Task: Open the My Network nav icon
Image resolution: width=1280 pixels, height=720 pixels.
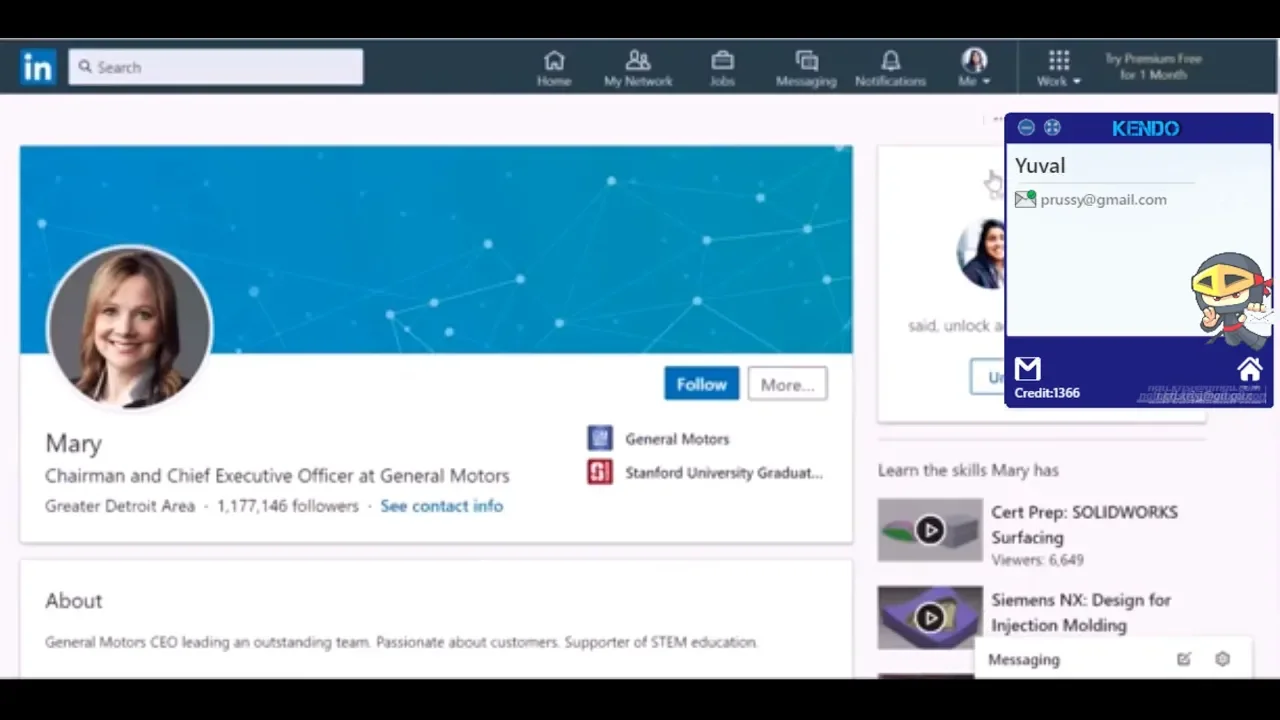Action: point(638,68)
